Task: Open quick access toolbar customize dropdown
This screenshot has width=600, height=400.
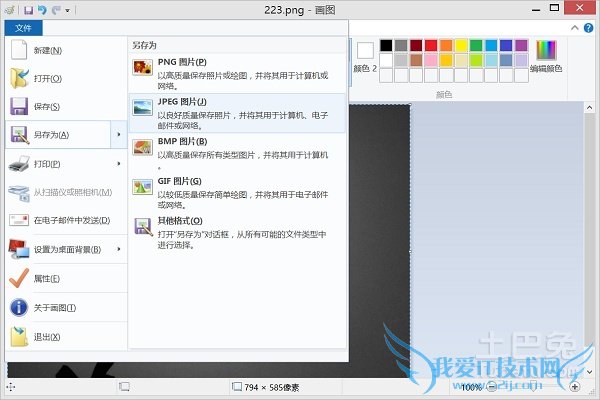Action: pos(67,10)
